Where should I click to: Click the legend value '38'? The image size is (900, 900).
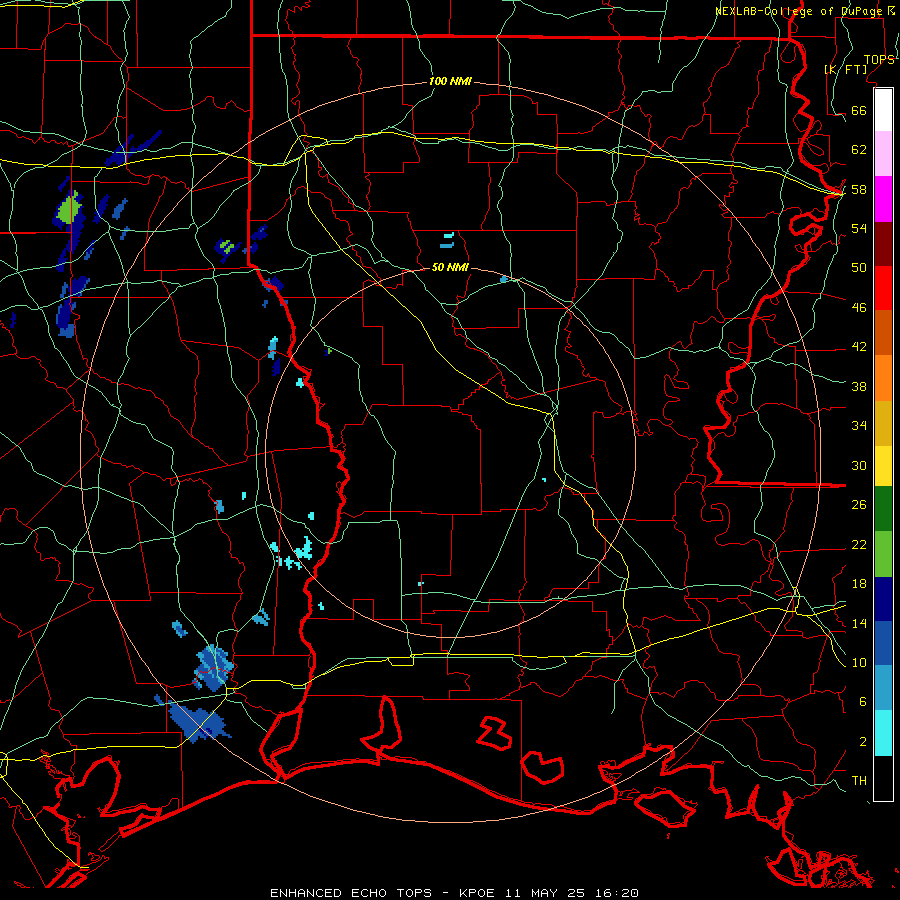click(859, 386)
